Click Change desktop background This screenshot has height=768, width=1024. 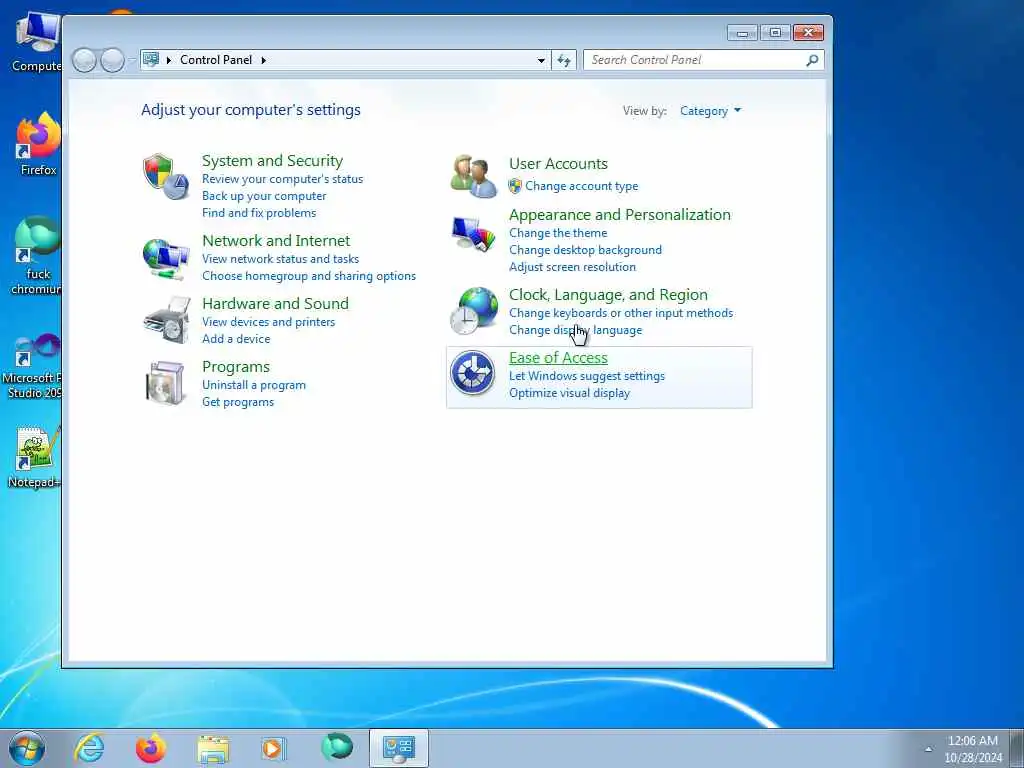(x=585, y=250)
